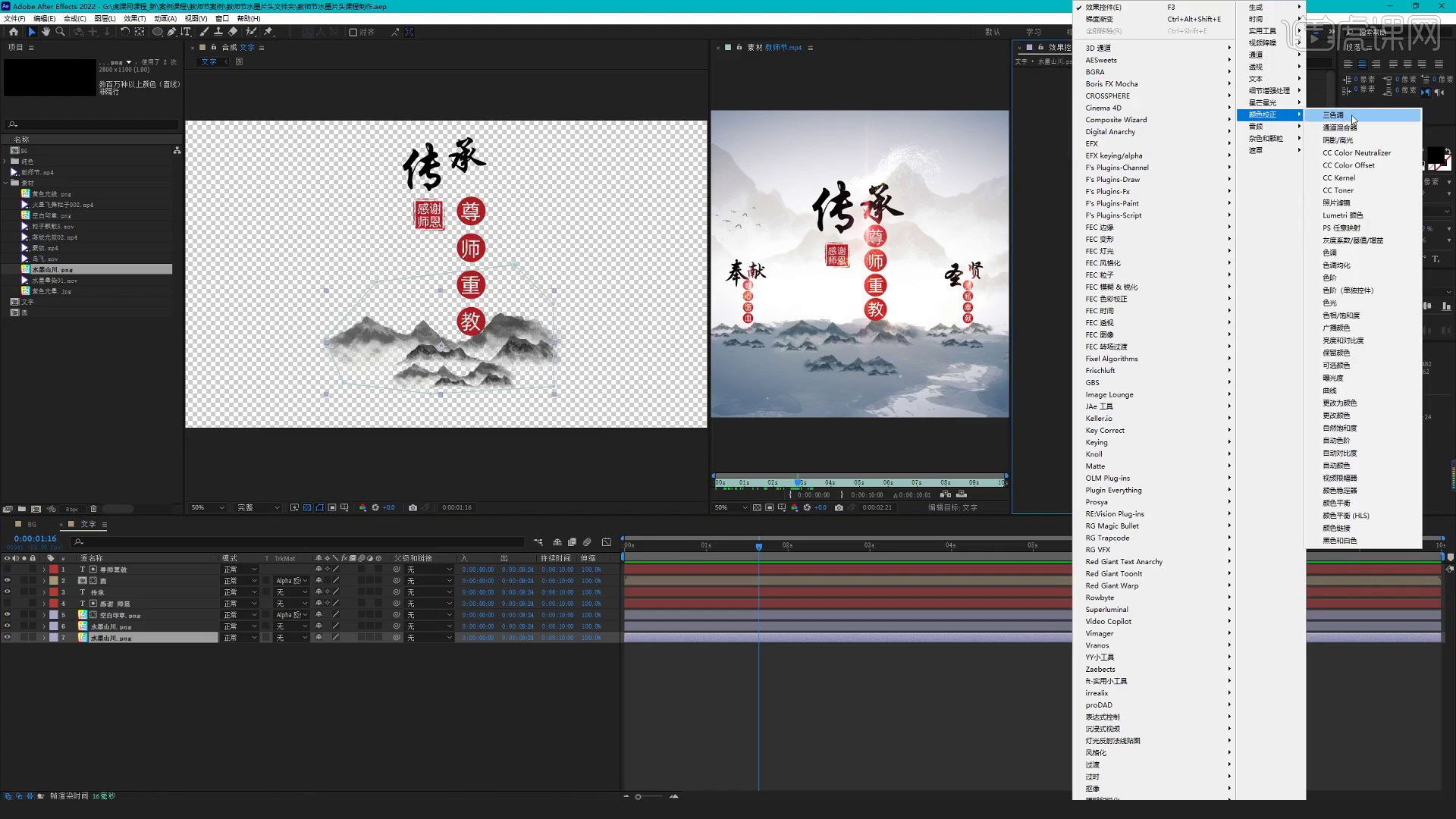The height and width of the screenshot is (819, 1456).
Task: Select the Selection (arrow) tool
Action: coord(31,32)
